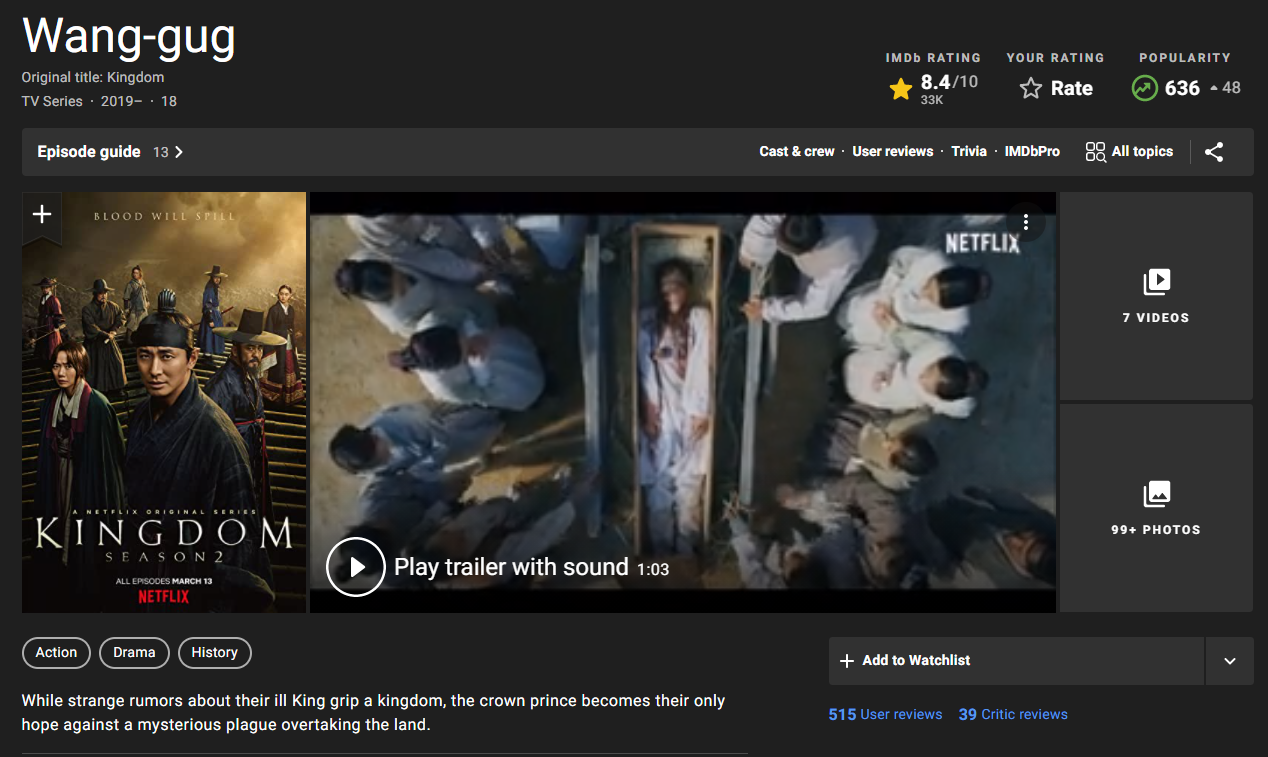Screen dimensions: 1268x757
Task: Click the 8.4/10 IMDb rating score
Action: tap(949, 82)
